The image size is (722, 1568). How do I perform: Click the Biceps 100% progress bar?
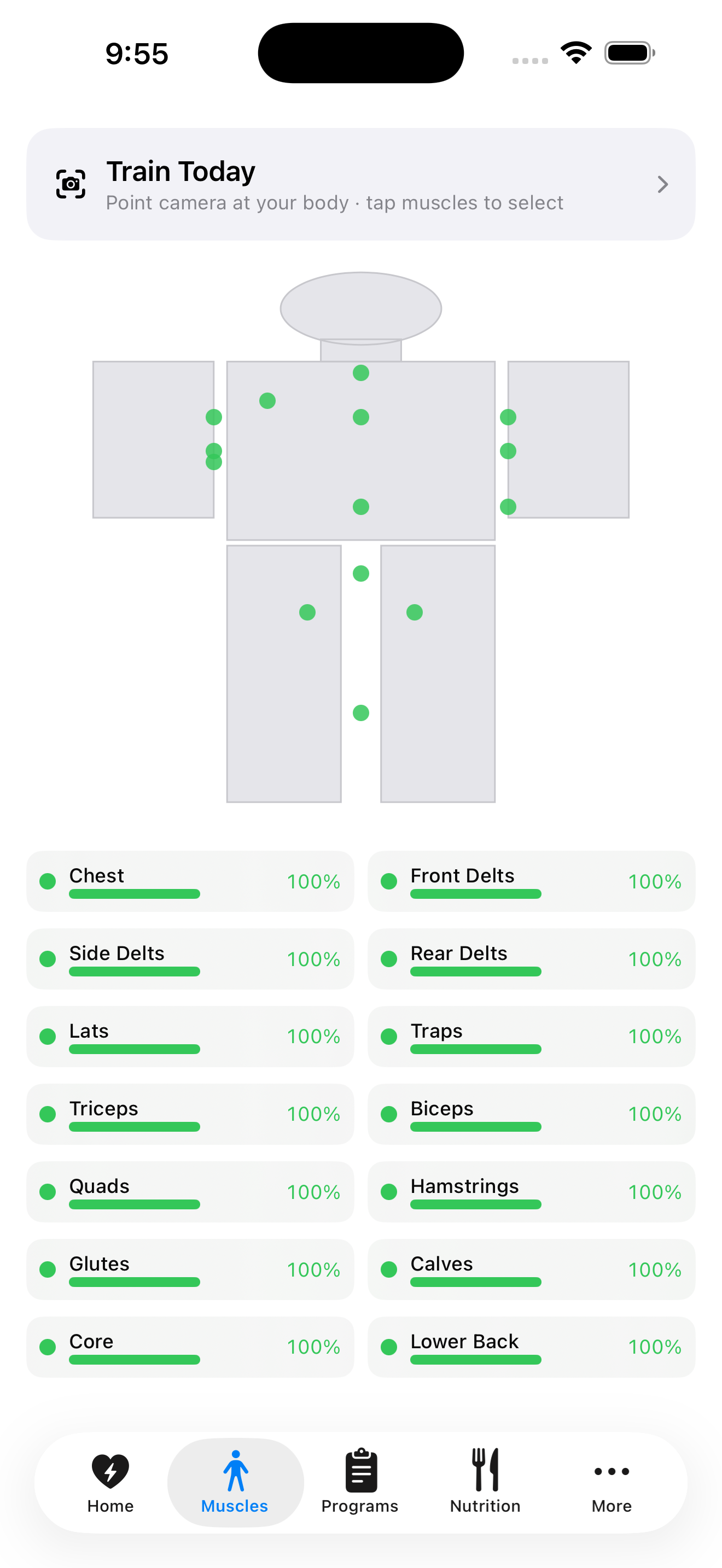coord(475,1127)
